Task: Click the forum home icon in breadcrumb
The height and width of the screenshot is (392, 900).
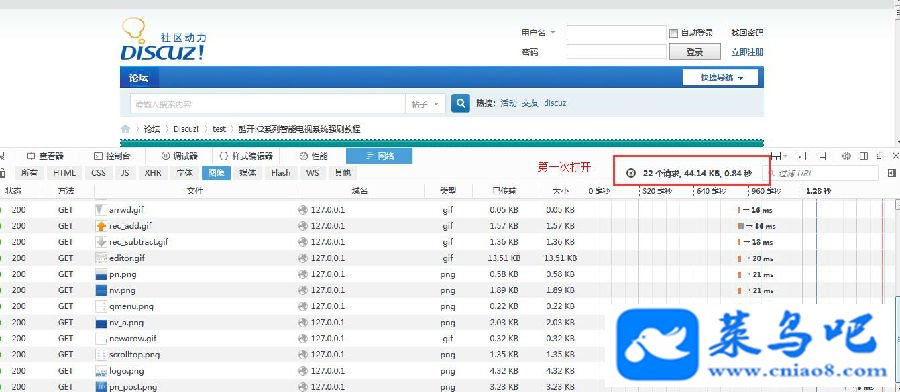Action: pos(125,129)
